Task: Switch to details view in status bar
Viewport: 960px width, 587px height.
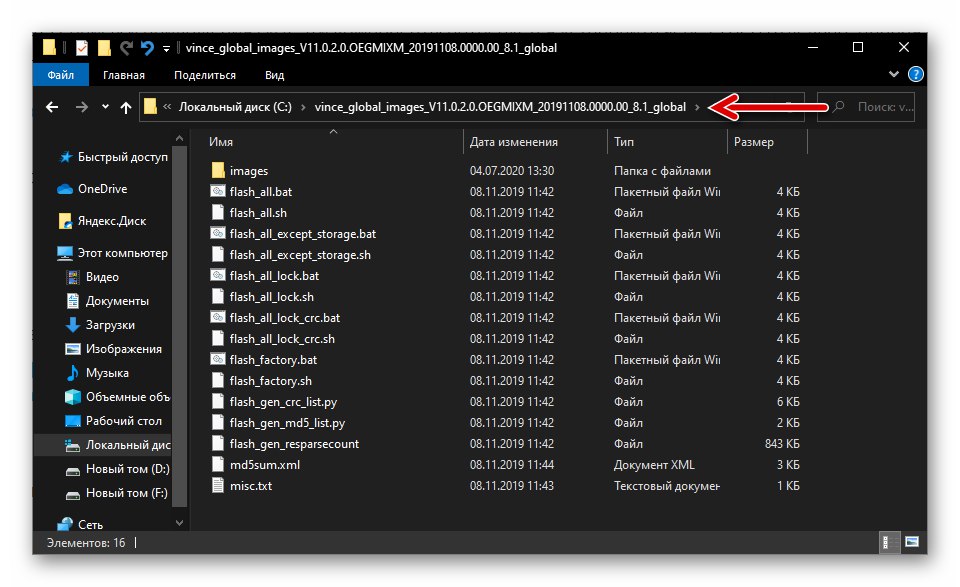Action: 888,543
